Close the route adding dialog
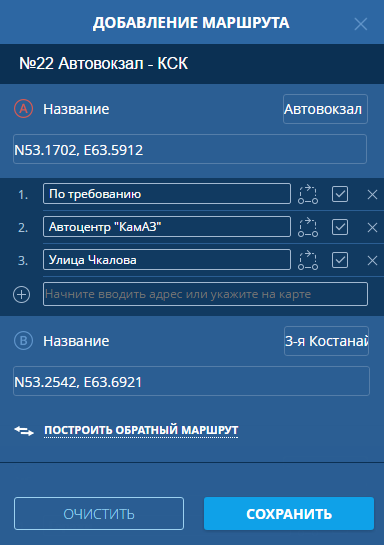The width and height of the screenshot is (384, 545). point(361,24)
